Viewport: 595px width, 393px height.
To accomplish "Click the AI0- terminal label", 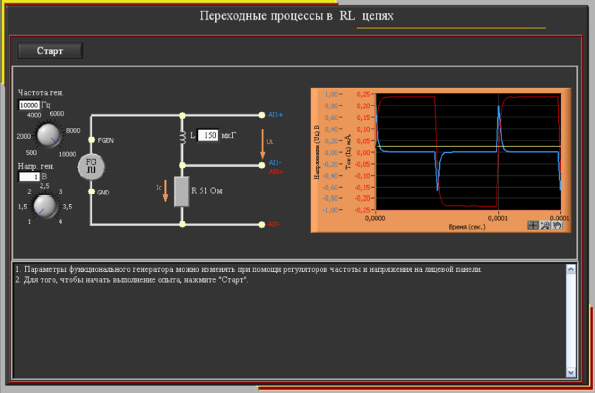I will 274,225.
